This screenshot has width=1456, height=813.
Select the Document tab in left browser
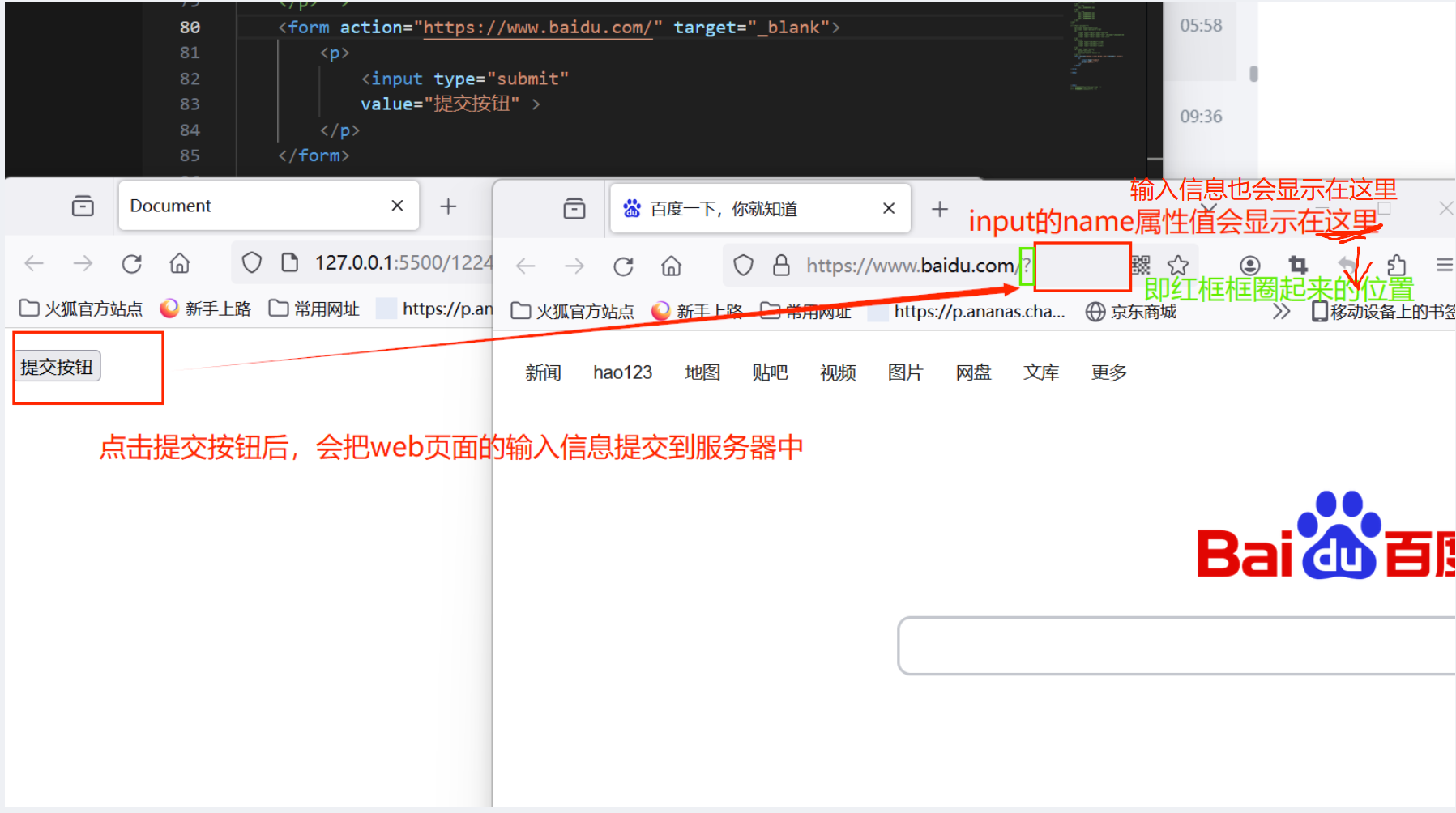point(268,206)
